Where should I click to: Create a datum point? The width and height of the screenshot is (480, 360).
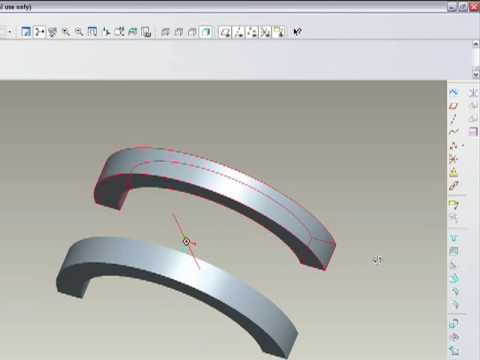[x=453, y=146]
